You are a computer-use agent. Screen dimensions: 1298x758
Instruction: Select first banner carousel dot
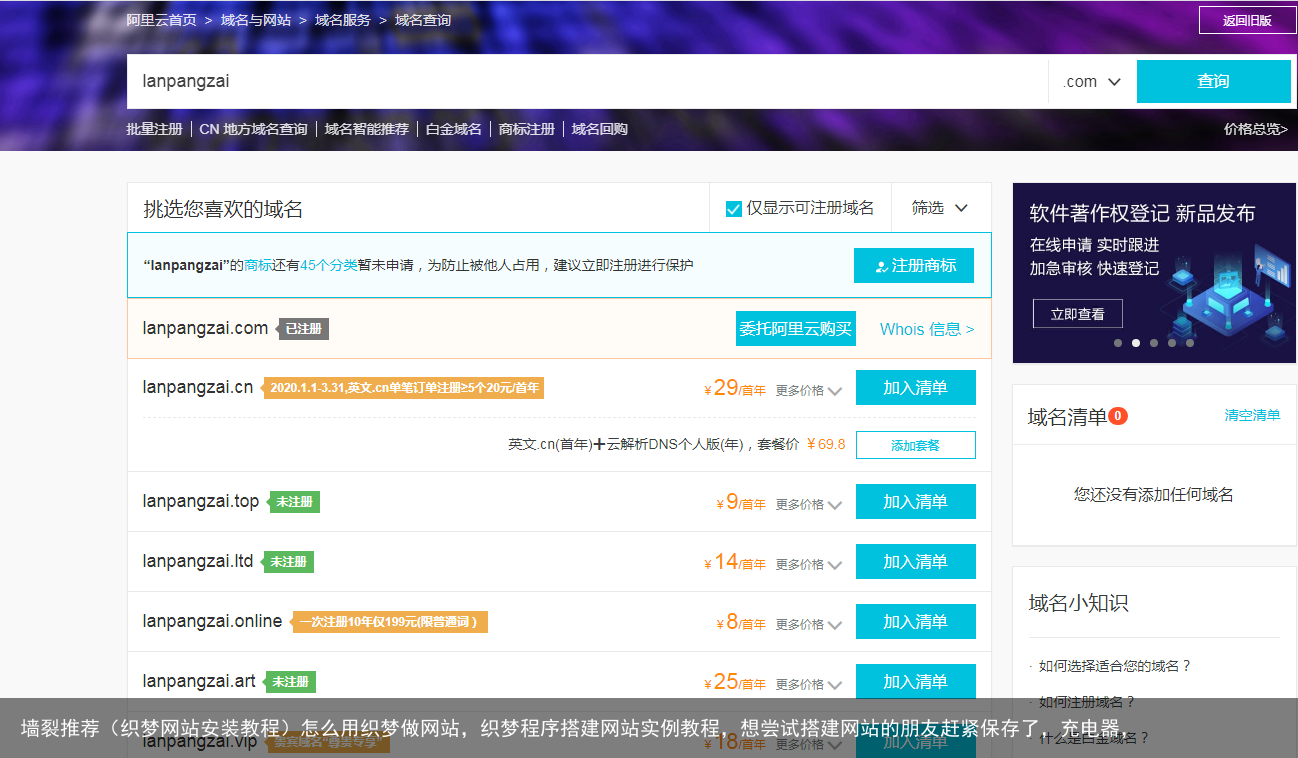tap(1118, 343)
